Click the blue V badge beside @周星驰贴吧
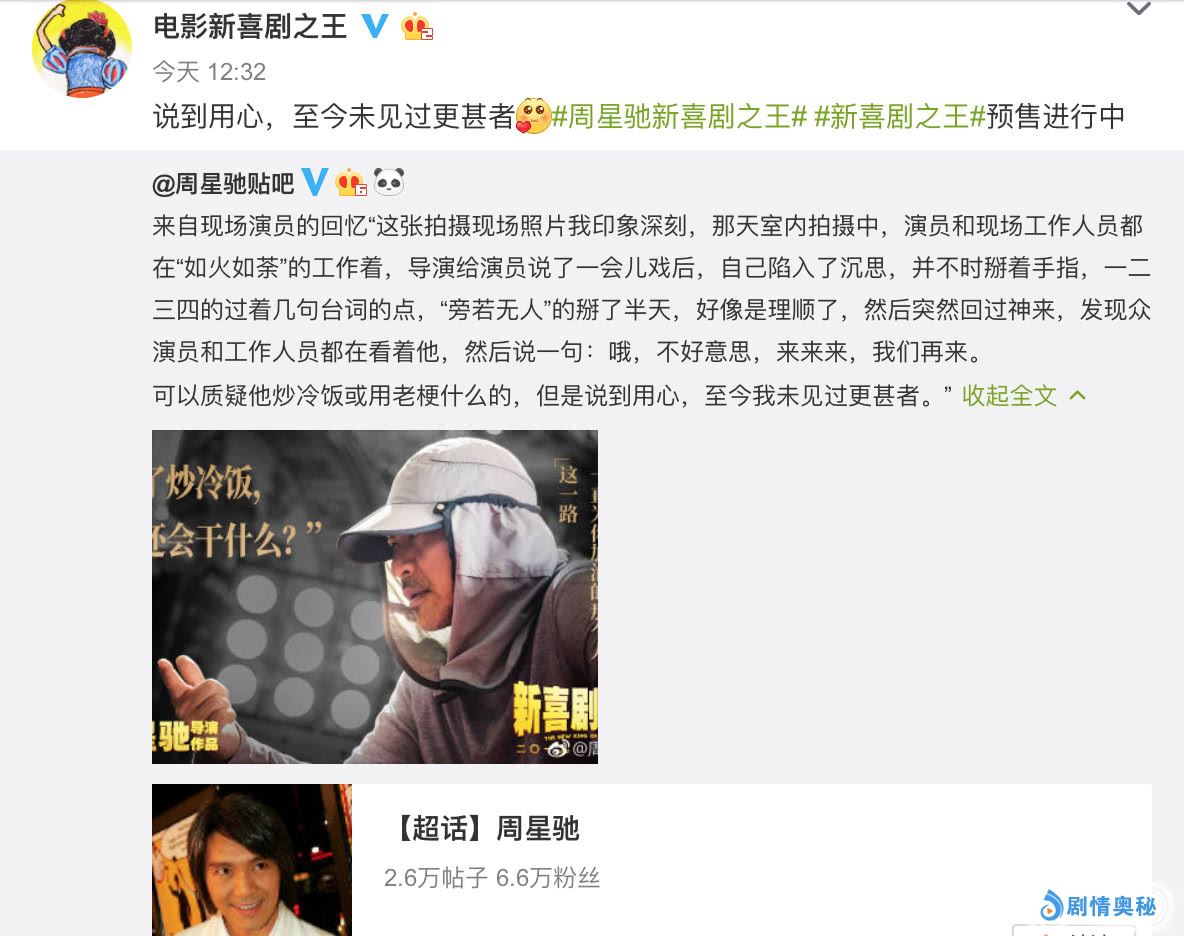 314,182
